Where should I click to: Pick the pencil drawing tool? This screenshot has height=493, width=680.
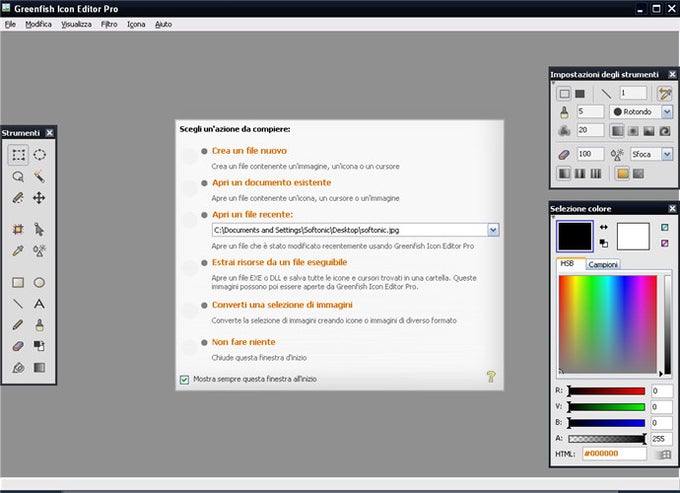(18, 325)
